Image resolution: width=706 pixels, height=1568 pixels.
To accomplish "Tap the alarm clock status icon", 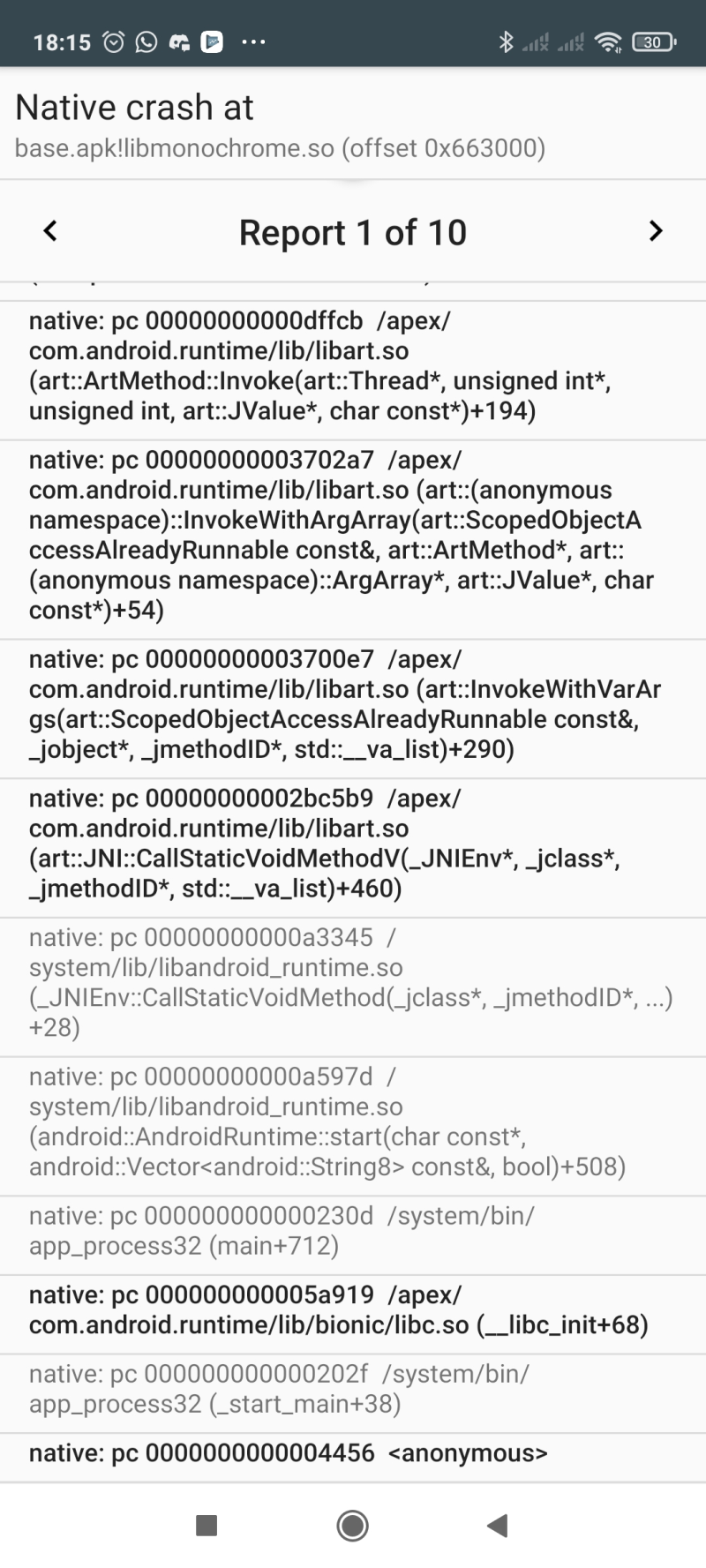I will (x=114, y=41).
